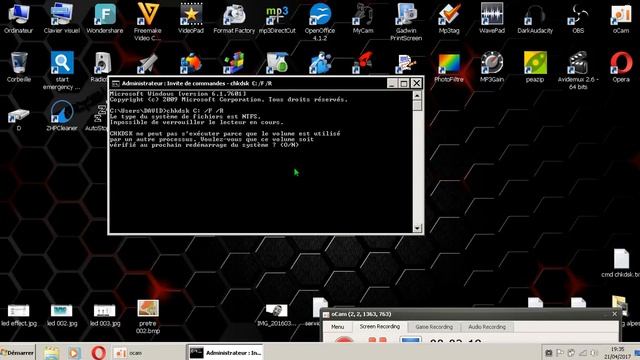This screenshot has width=640, height=360.
Task: Open the paper plane shortcut icon
Action: pyautogui.click(x=148, y=64)
